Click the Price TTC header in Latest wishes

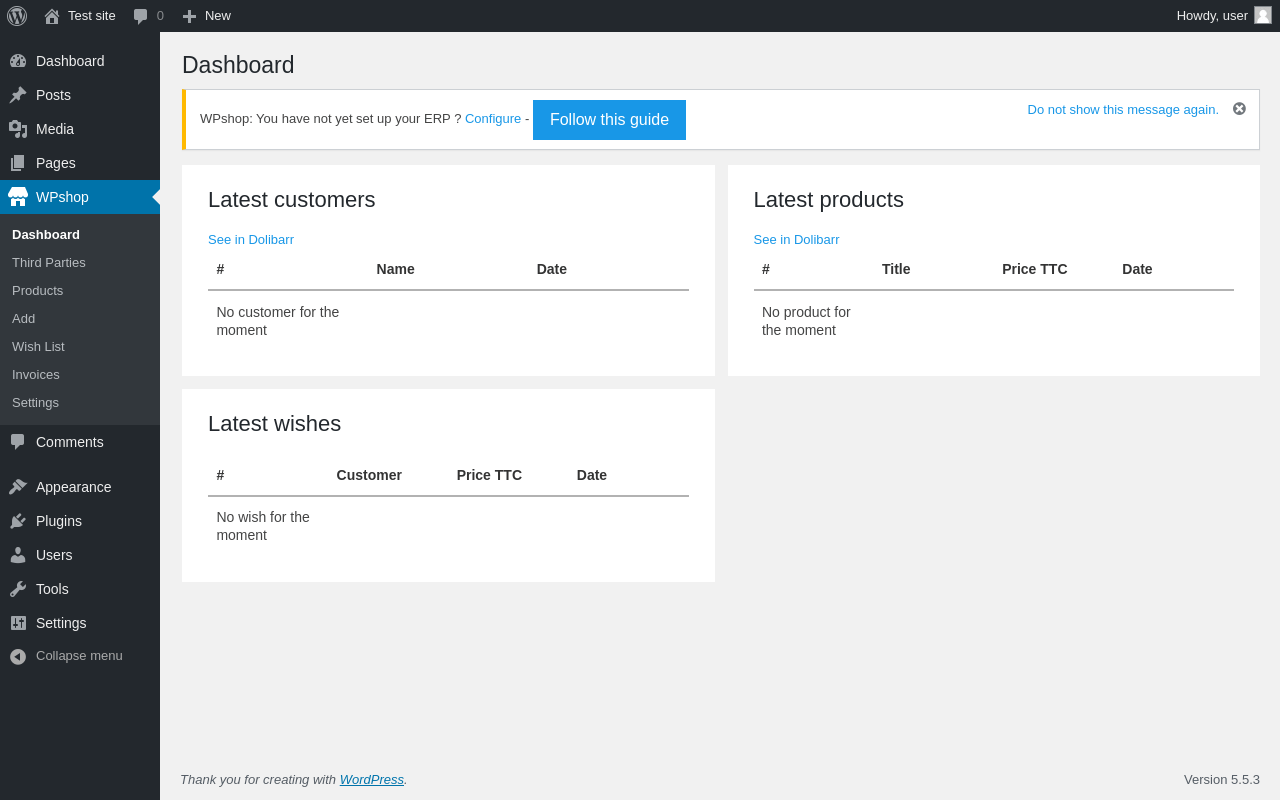pyautogui.click(x=489, y=475)
